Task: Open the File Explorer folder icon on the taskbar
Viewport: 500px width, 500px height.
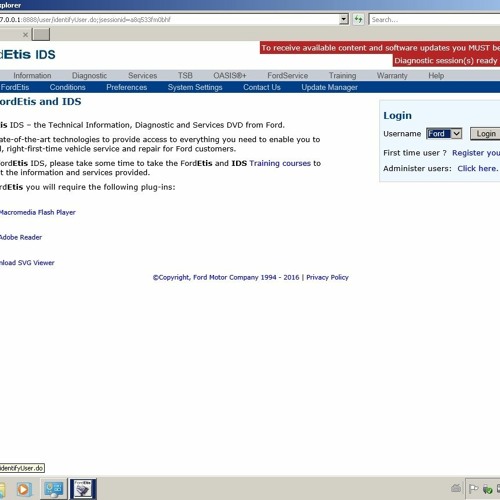Action: 2,489
